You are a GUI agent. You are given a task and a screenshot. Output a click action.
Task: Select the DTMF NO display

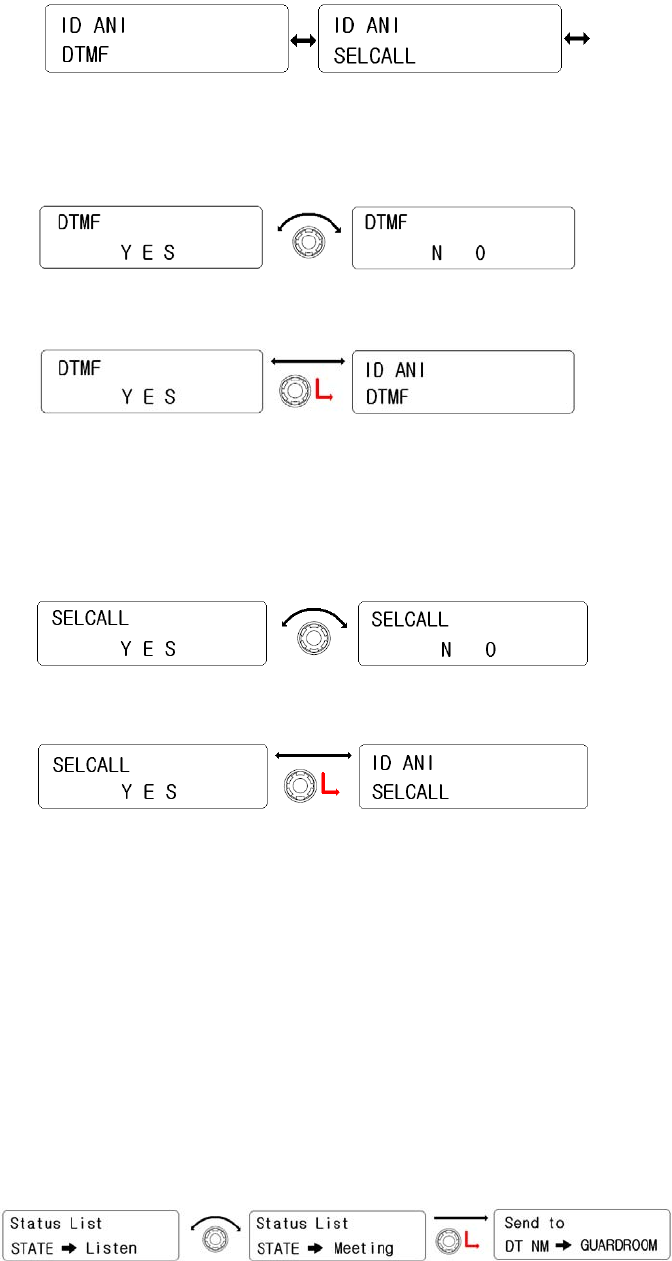463,237
